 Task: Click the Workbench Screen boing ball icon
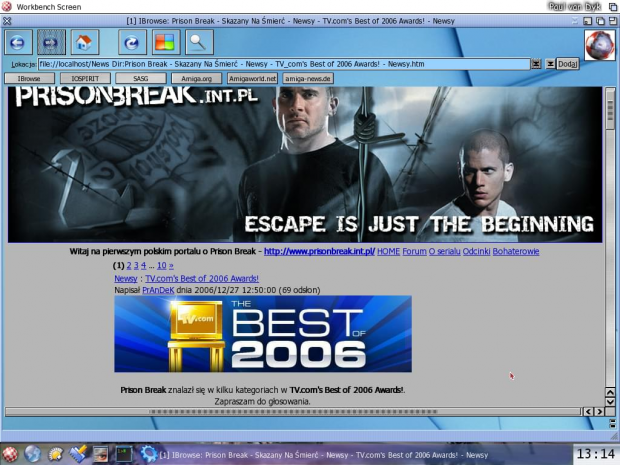[6, 6]
